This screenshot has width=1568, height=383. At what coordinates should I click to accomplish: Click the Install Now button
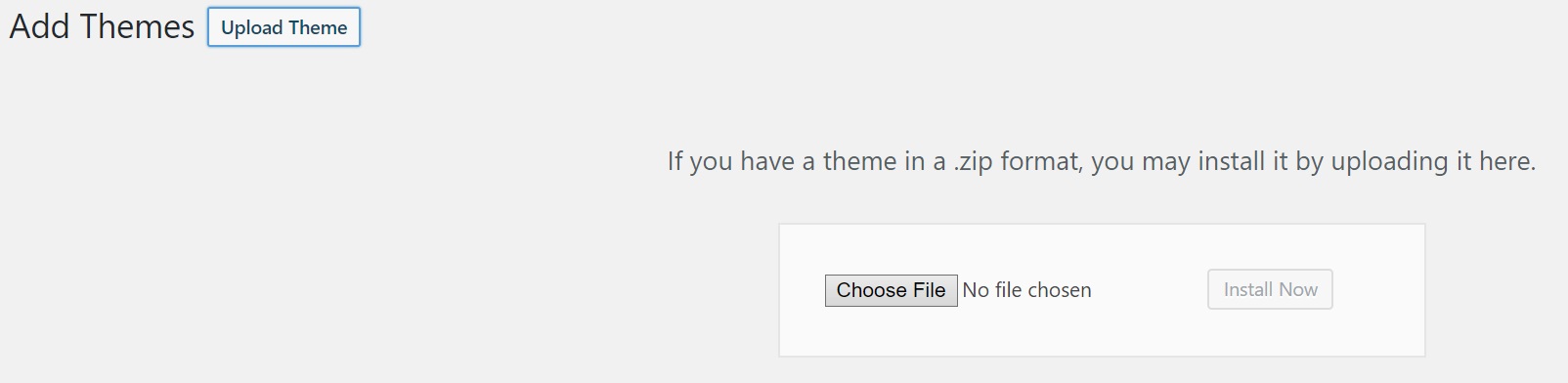click(x=1270, y=289)
